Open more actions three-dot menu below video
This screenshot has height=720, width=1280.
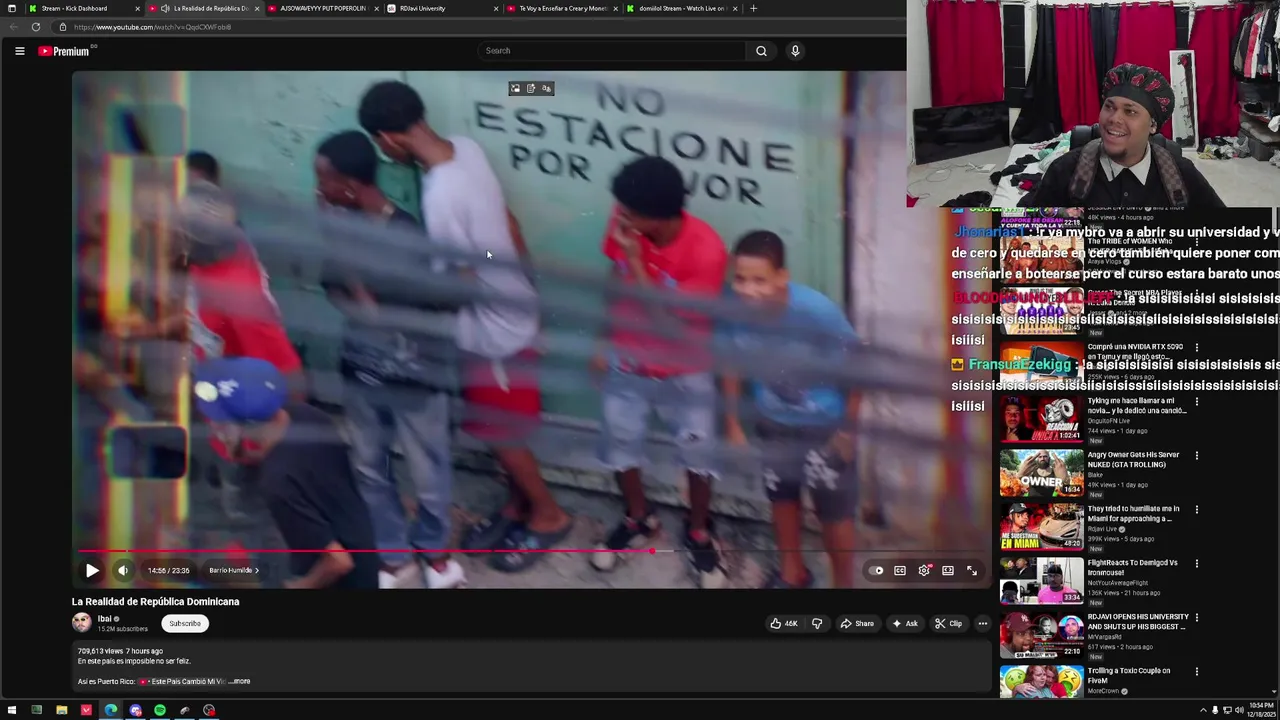coord(982,624)
